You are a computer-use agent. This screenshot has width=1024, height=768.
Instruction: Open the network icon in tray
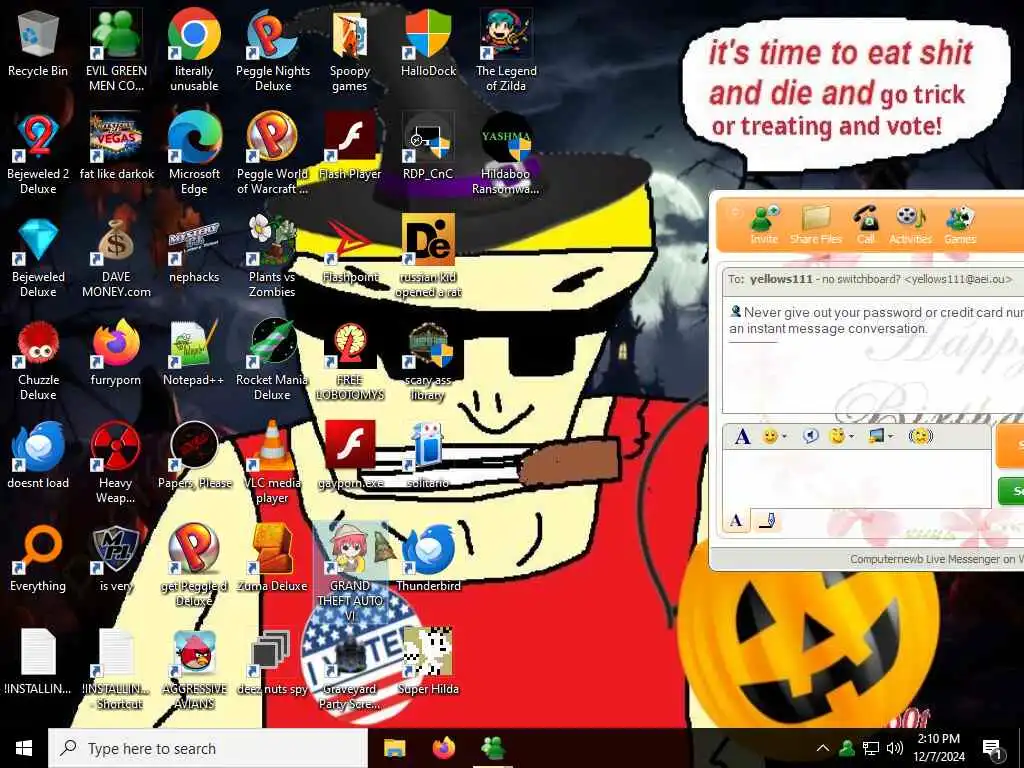point(871,748)
